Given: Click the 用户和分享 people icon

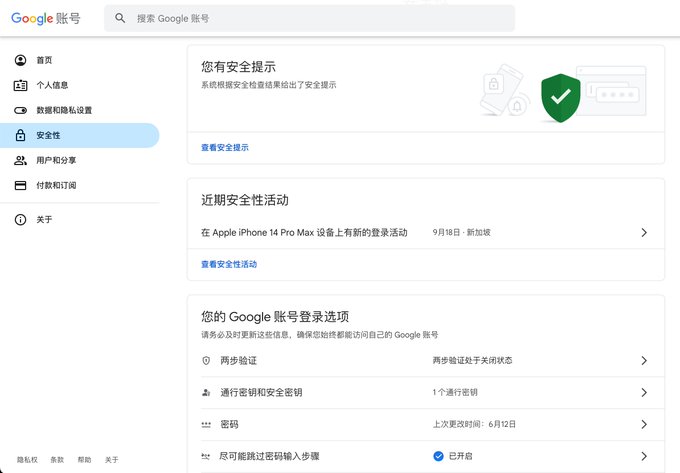Looking at the screenshot, I should click(20, 160).
